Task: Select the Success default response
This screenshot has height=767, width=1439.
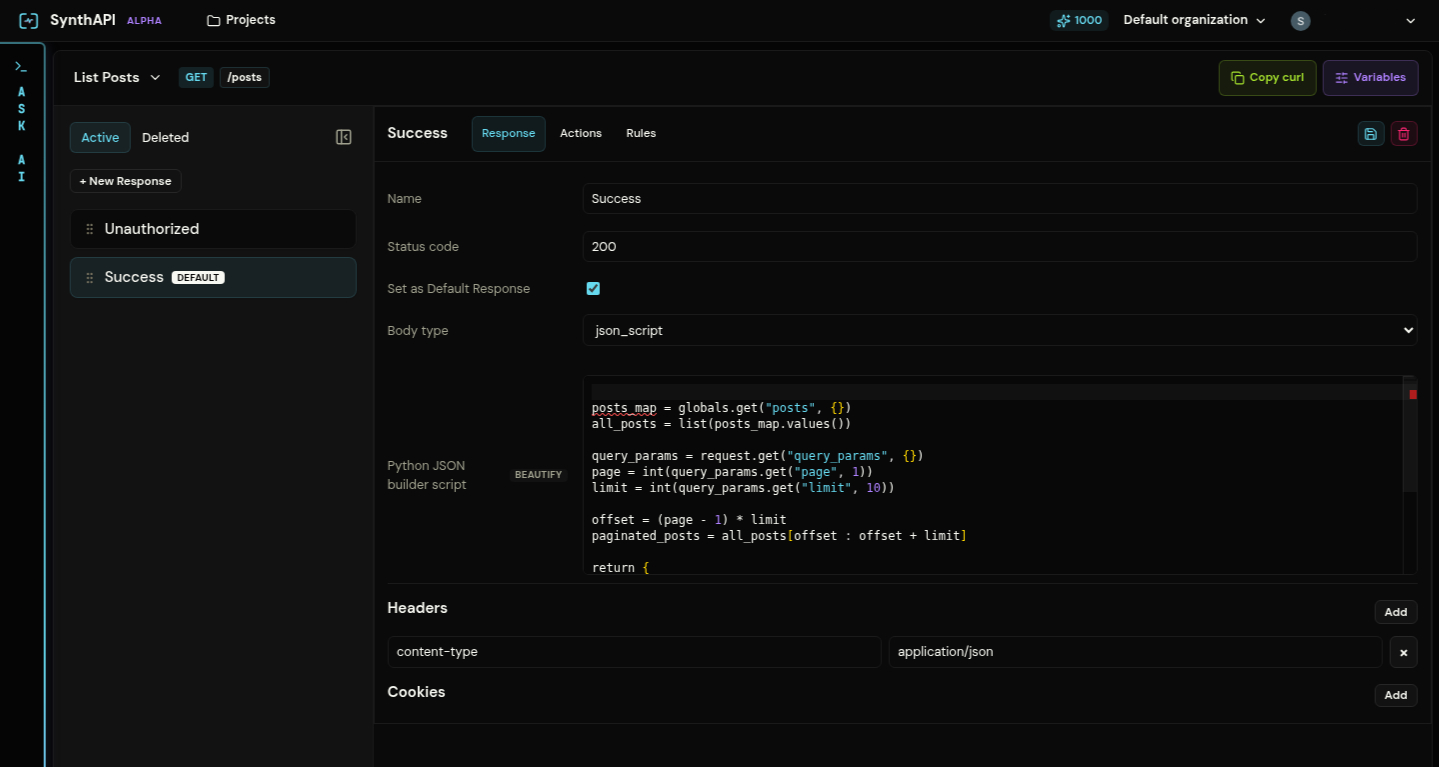Action: 213,277
